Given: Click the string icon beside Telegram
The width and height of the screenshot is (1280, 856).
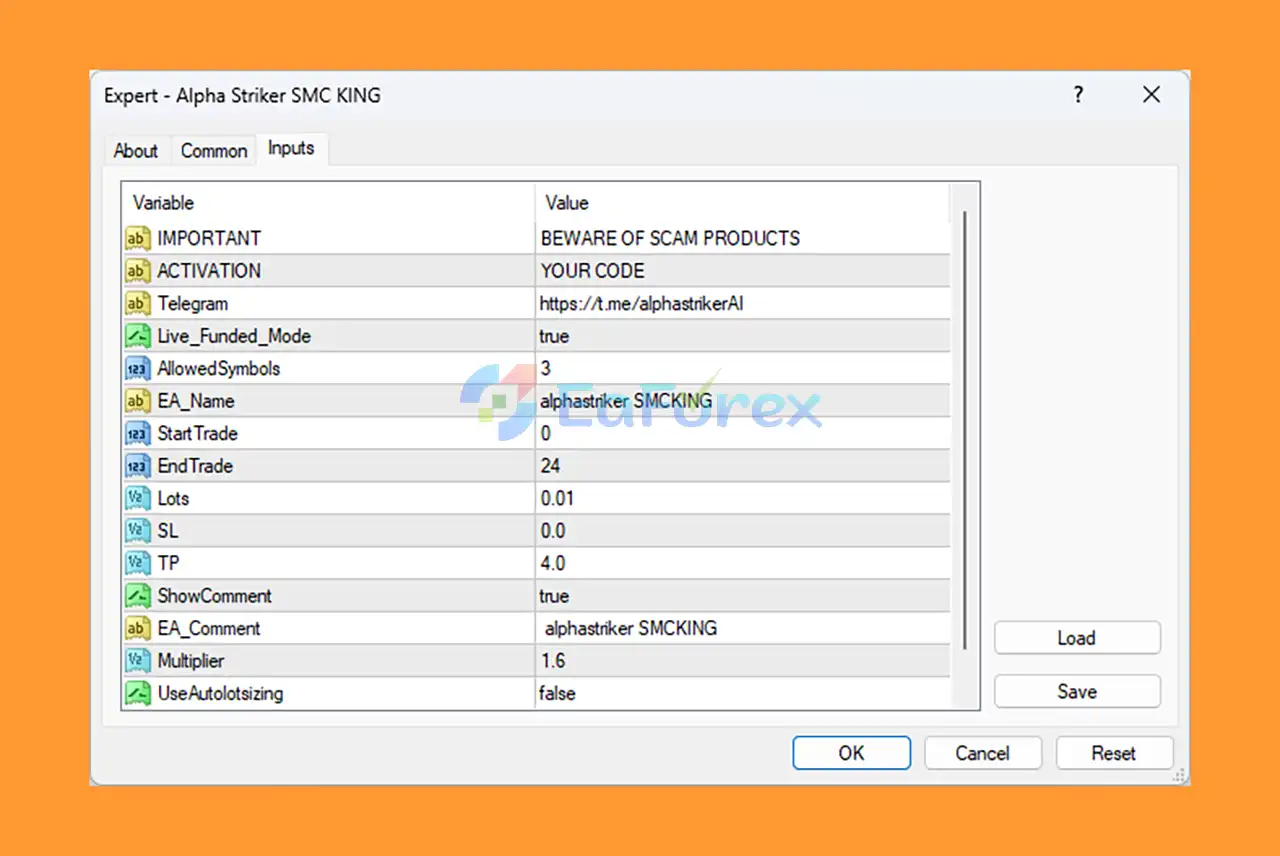Looking at the screenshot, I should [x=136, y=303].
